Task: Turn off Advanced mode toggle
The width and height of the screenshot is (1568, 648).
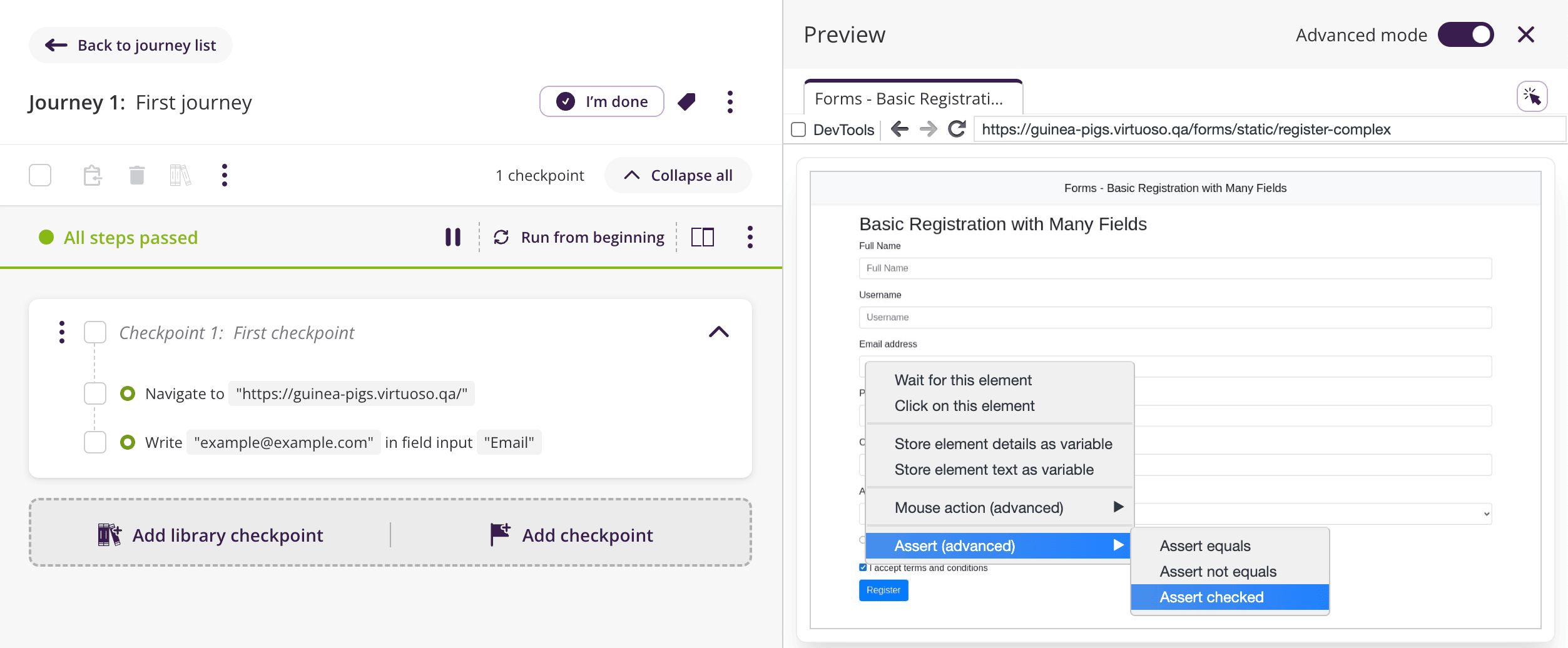Action: tap(1465, 35)
